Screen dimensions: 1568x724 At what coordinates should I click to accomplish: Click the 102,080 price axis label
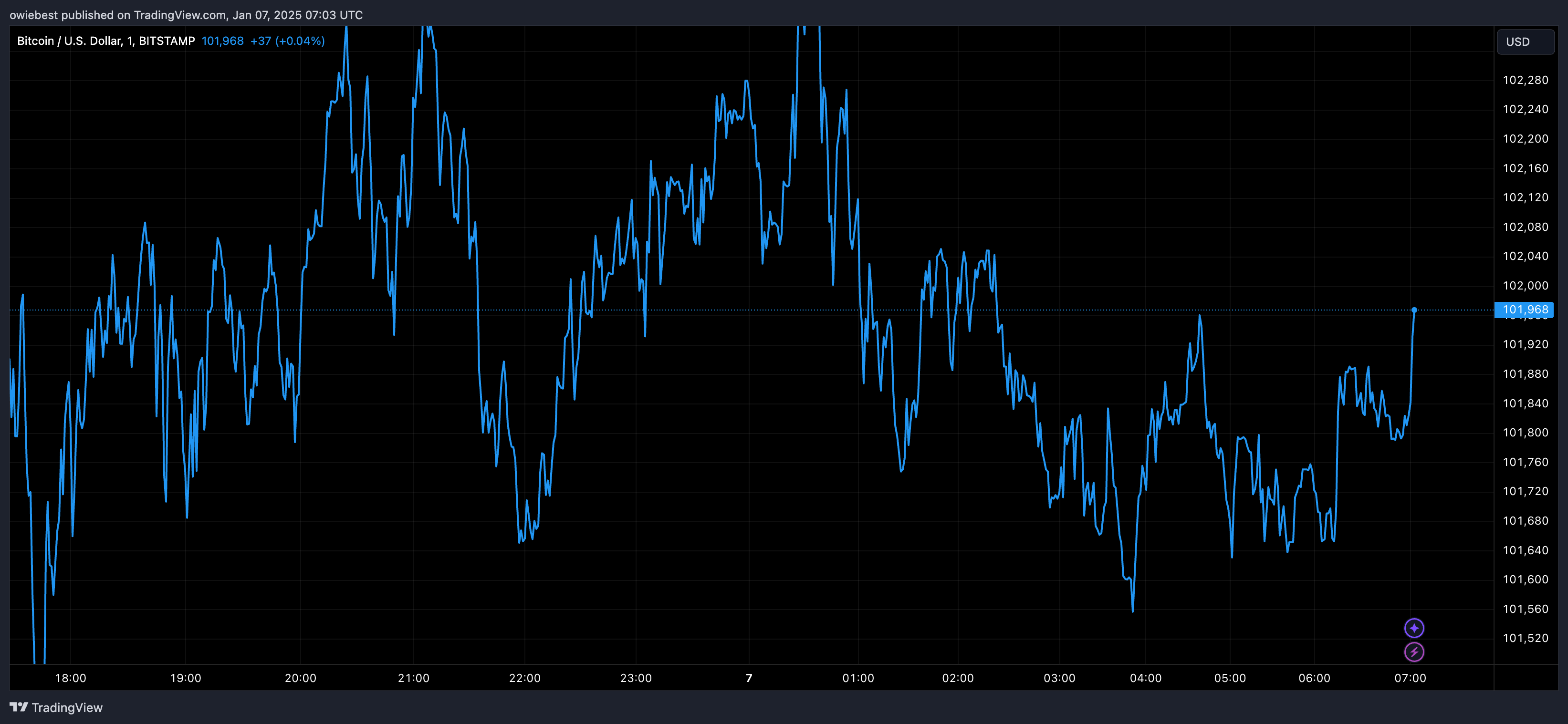pos(1526,227)
